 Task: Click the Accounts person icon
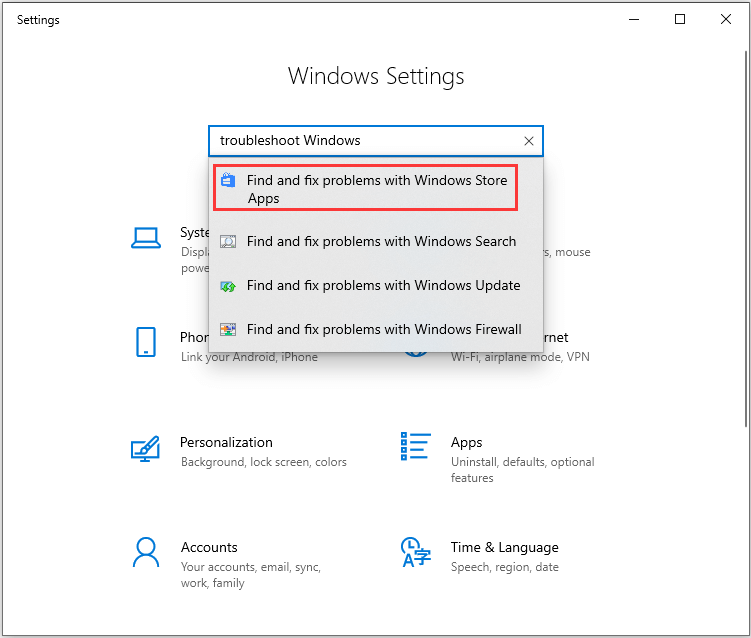(146, 552)
